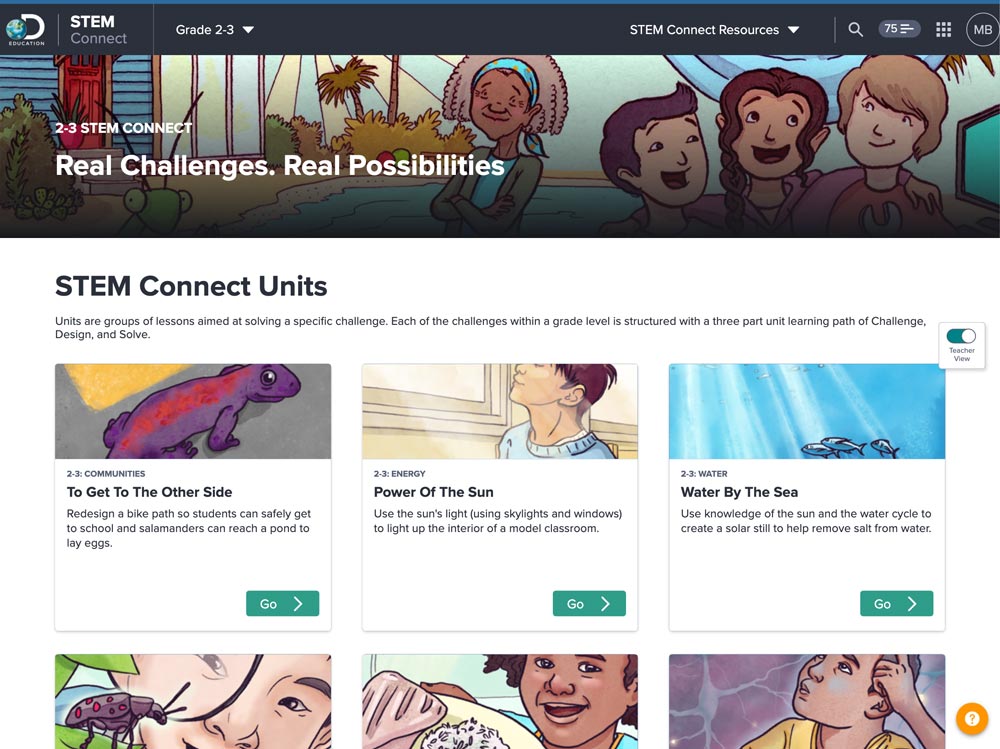Open the Water By The Sea unit title
Screen dimensions: 1000x749
[x=739, y=492]
